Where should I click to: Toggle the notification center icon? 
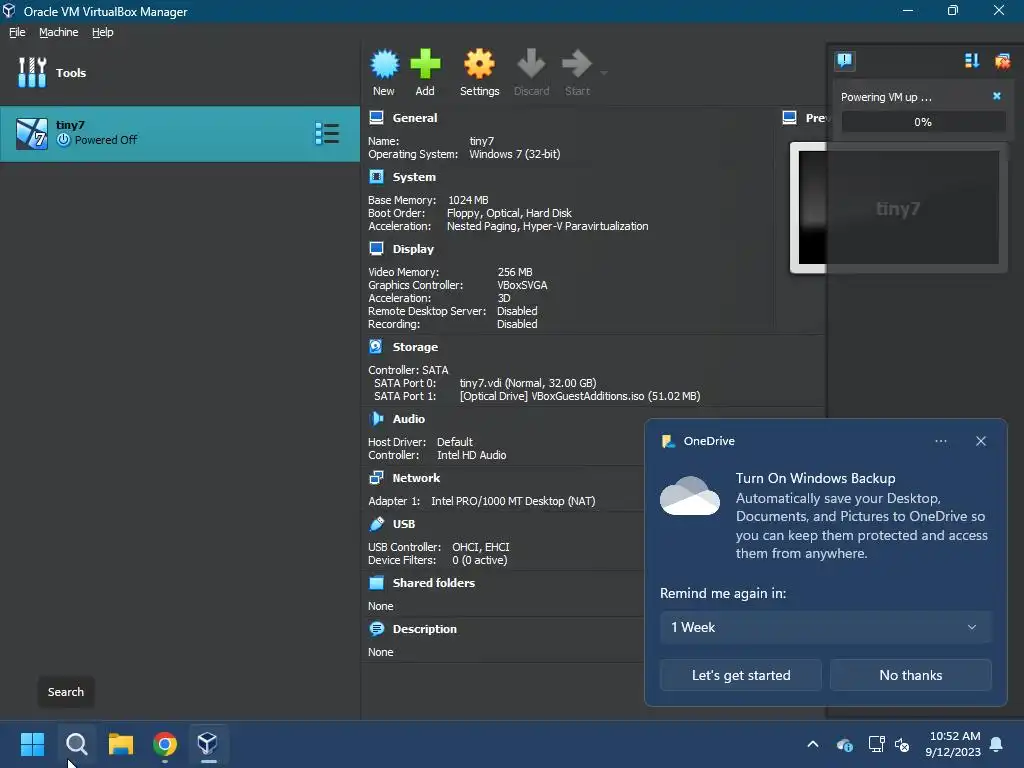click(844, 61)
